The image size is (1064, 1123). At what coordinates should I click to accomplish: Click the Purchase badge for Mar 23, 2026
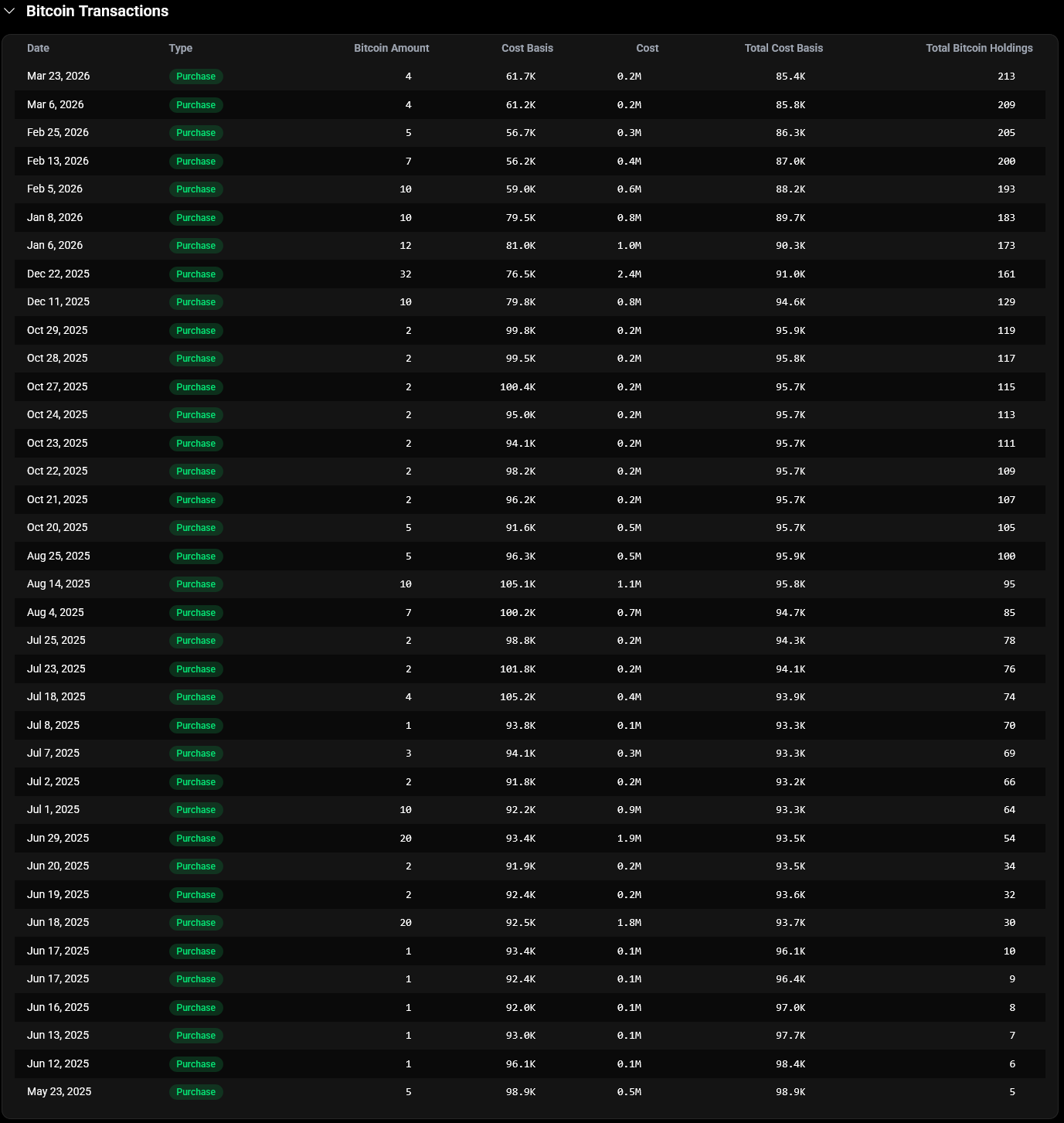click(196, 77)
